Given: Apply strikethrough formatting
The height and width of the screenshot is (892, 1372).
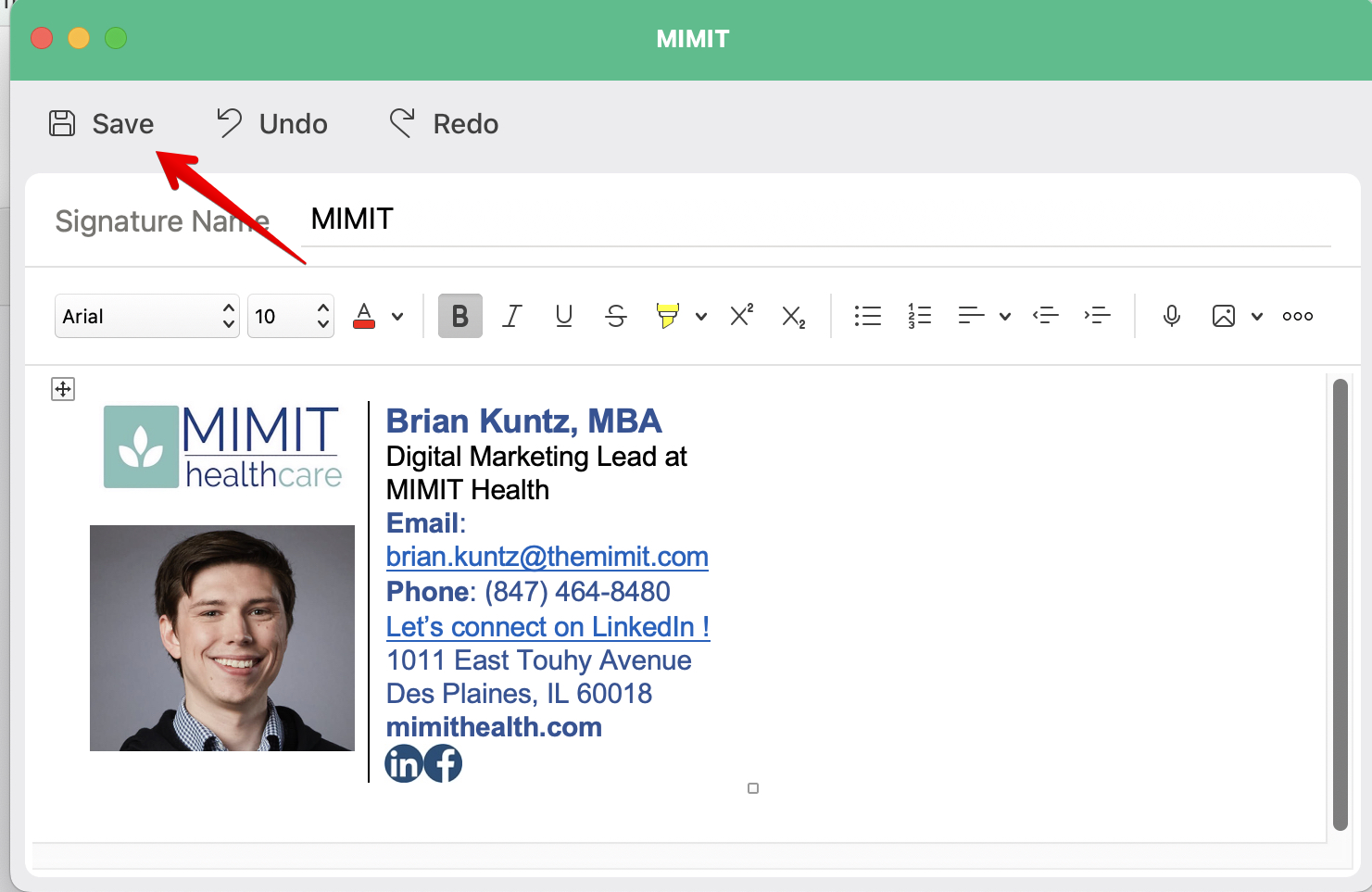Looking at the screenshot, I should tap(616, 316).
